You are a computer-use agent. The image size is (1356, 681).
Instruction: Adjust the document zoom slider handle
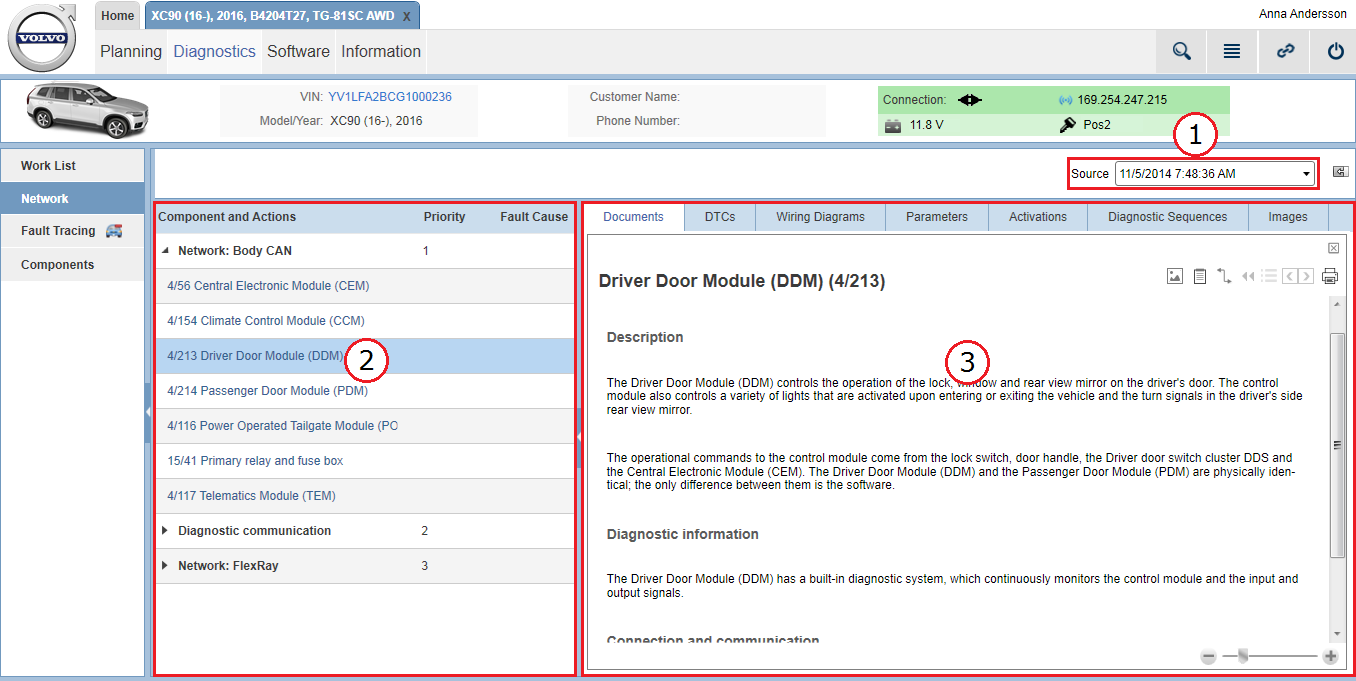(x=1243, y=656)
